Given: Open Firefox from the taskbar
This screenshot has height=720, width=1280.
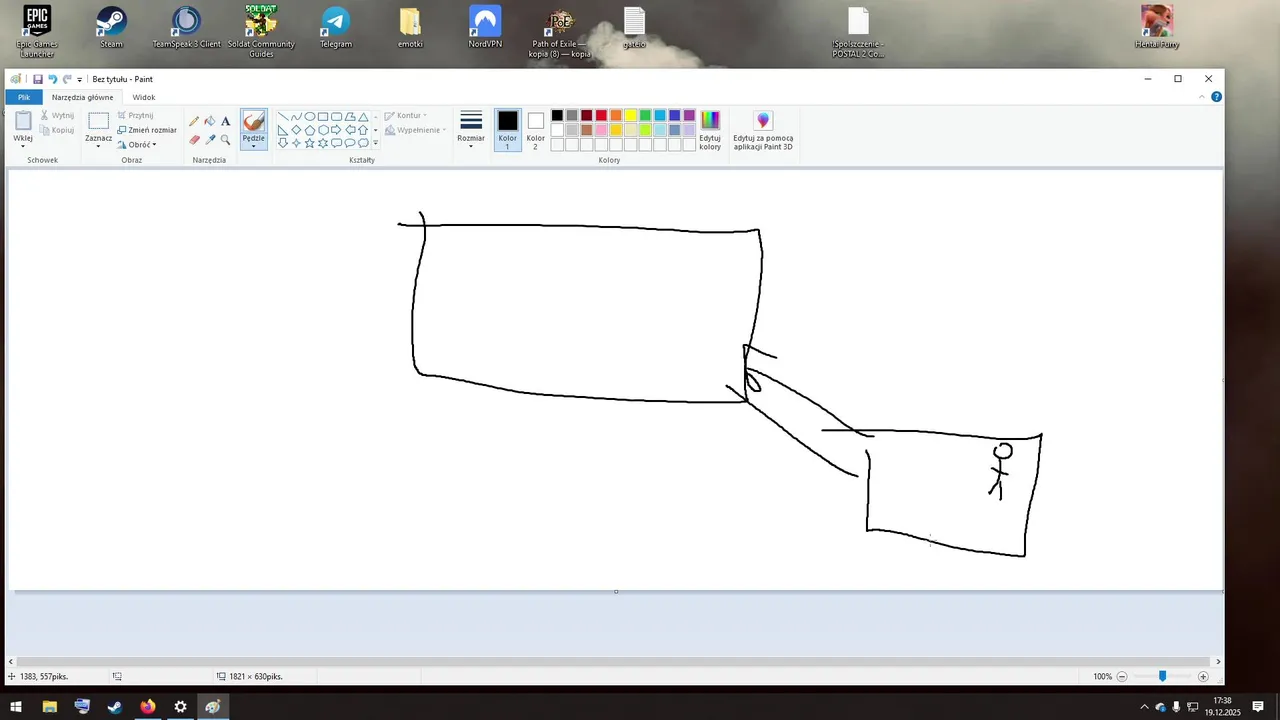Looking at the screenshot, I should click(148, 707).
